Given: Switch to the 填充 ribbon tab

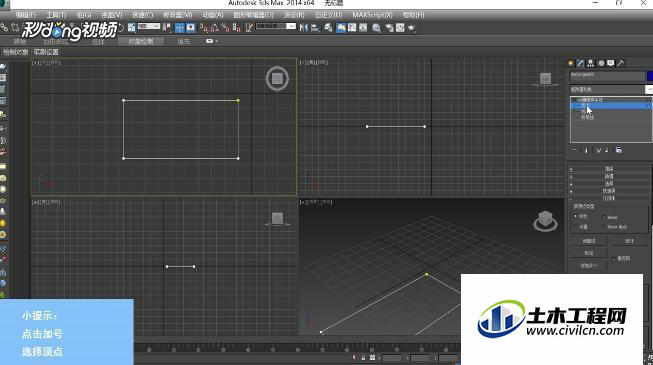Looking at the screenshot, I should click(x=184, y=41).
